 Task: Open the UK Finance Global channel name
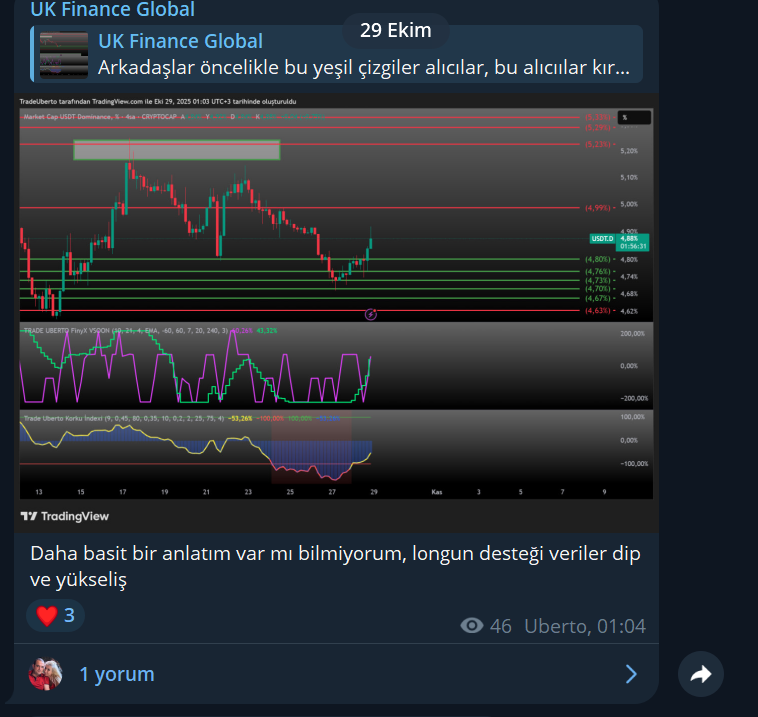pos(113,9)
